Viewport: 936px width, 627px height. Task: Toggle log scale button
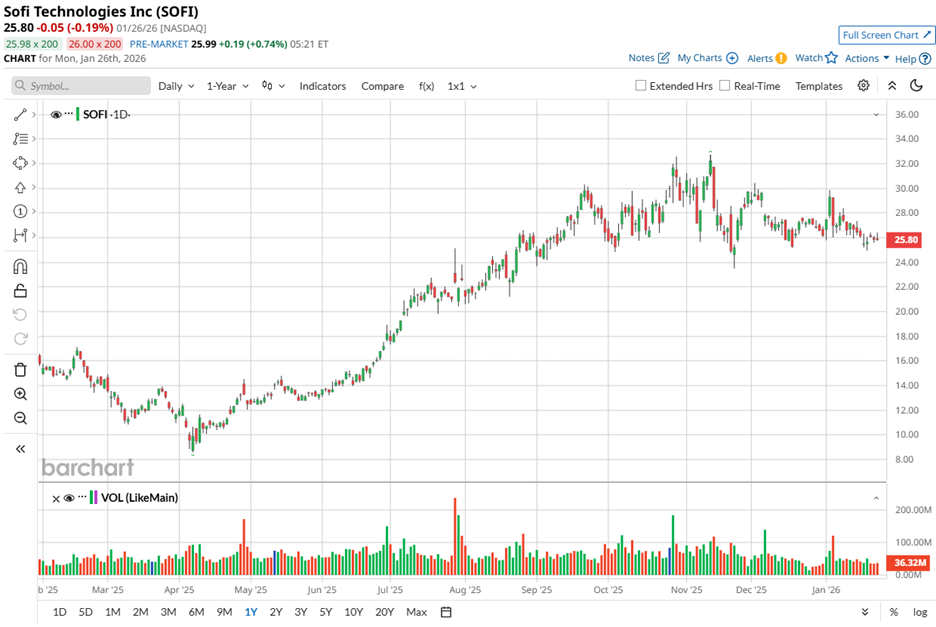click(x=920, y=612)
